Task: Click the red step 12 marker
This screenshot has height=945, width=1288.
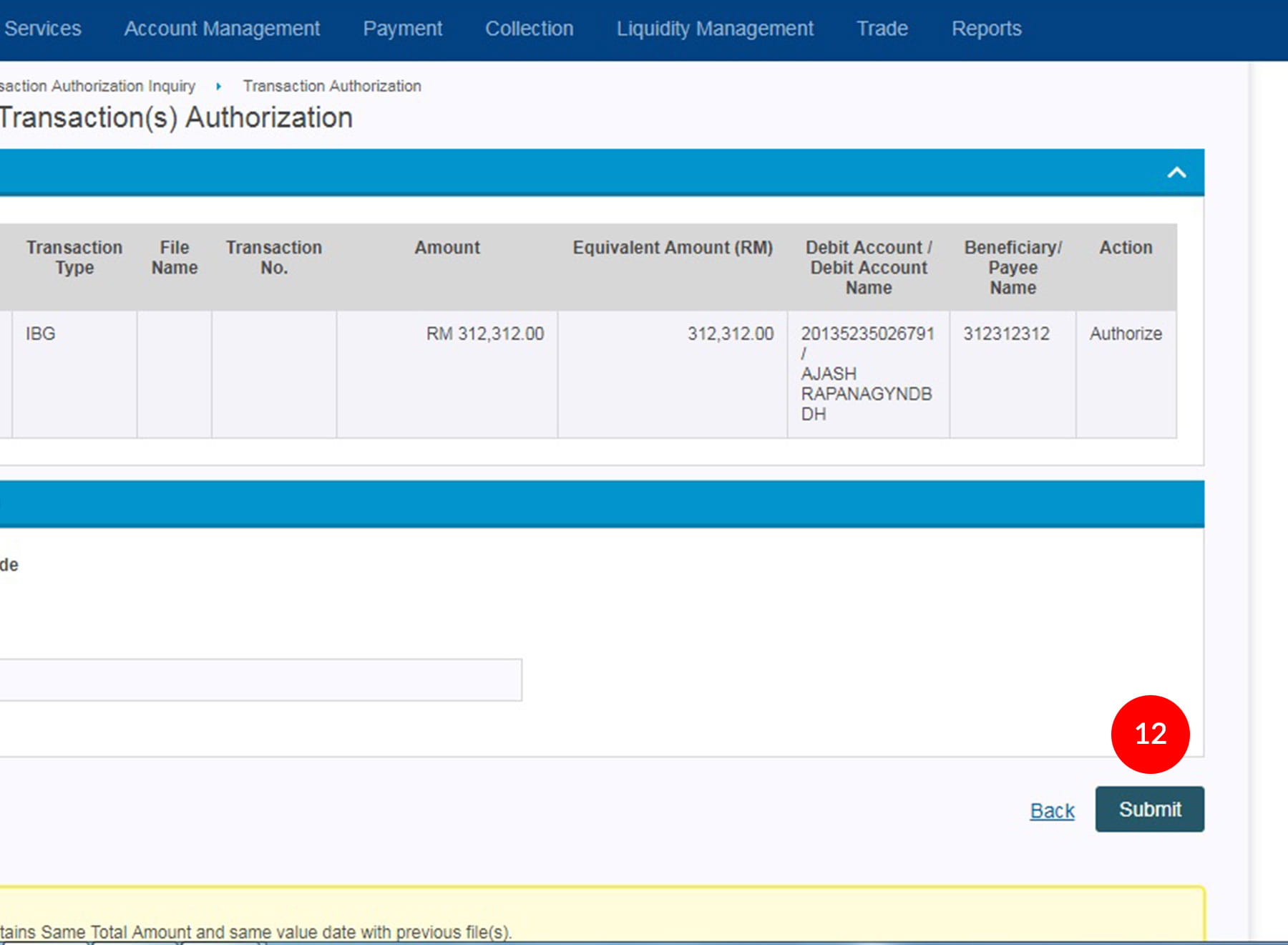Action: (1150, 734)
